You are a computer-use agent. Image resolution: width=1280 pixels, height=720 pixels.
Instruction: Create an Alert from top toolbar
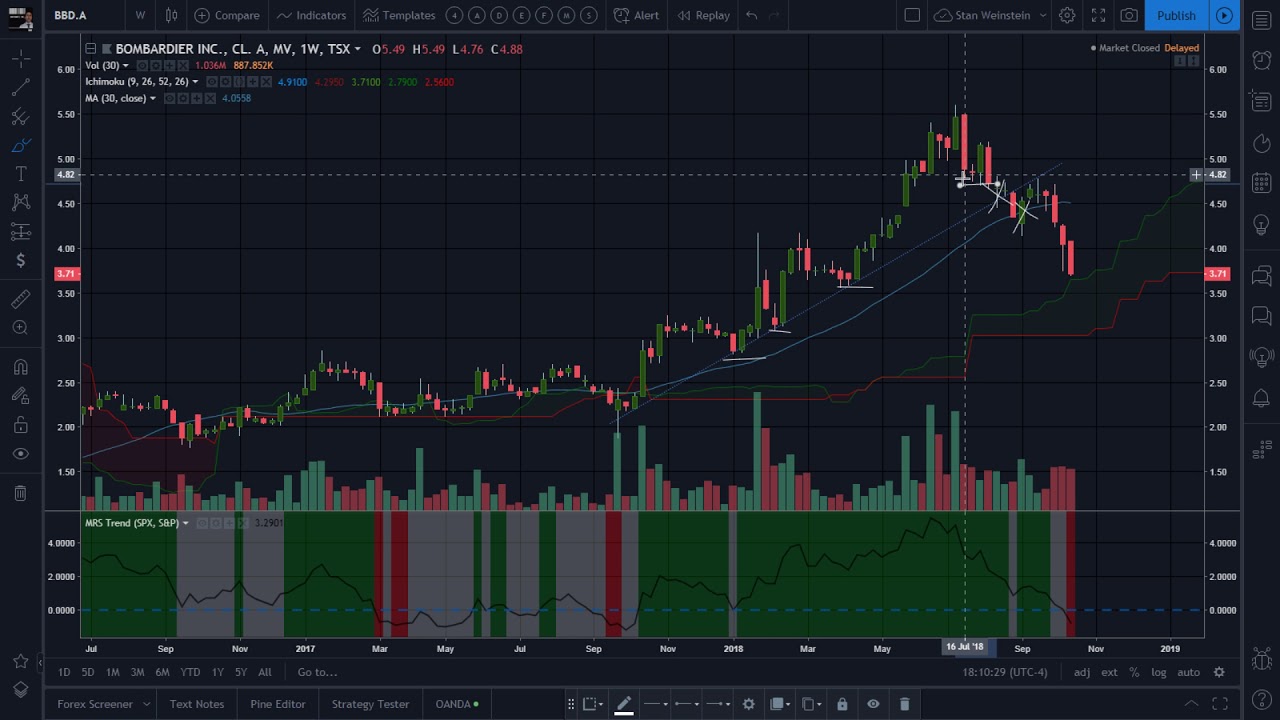(x=636, y=15)
